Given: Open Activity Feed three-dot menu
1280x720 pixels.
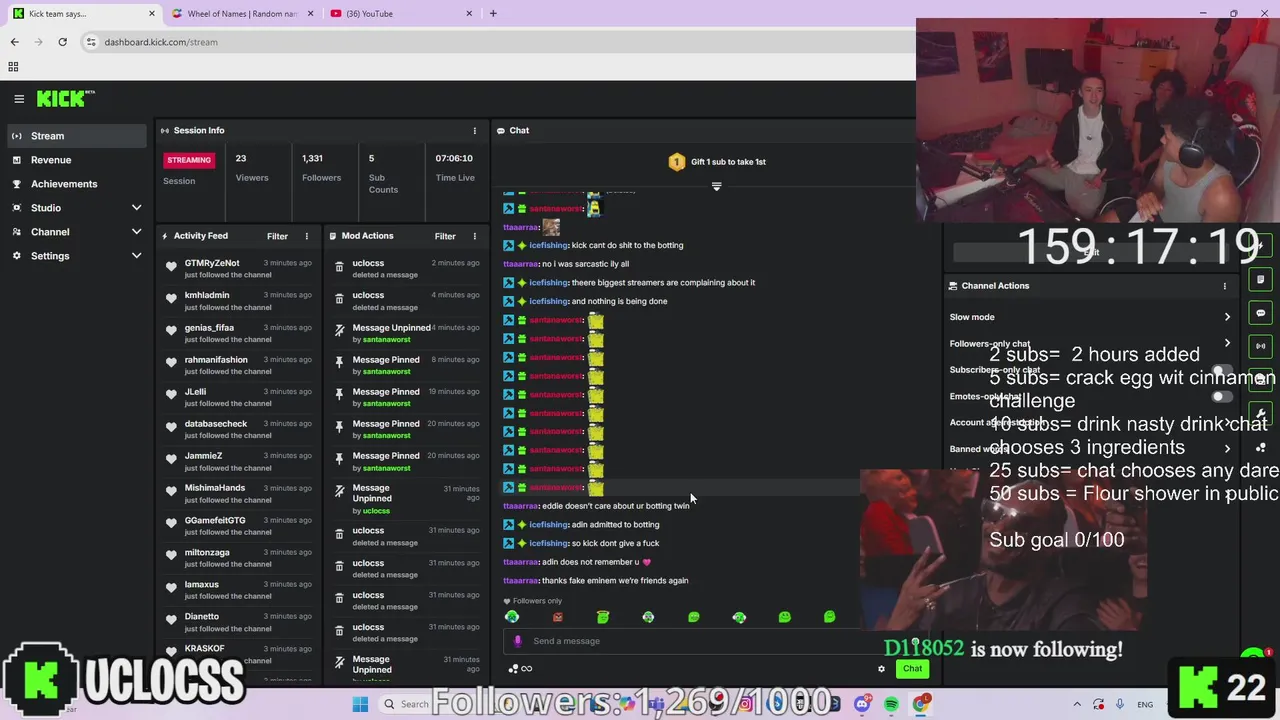Looking at the screenshot, I should coord(307,236).
